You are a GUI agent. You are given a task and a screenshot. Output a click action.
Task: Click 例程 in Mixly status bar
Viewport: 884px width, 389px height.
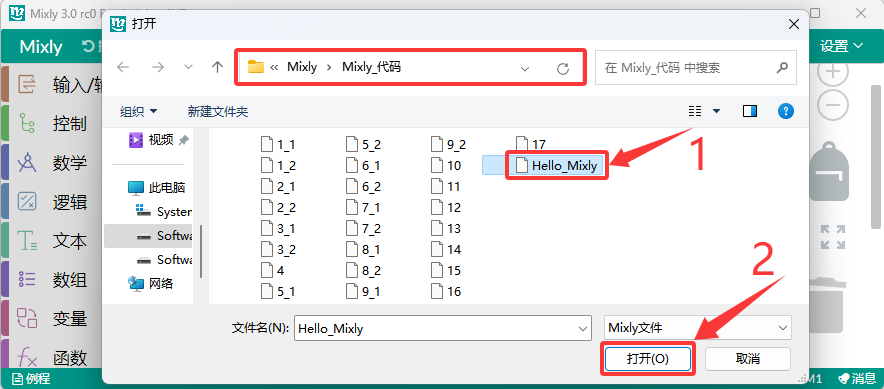click(x=32, y=378)
